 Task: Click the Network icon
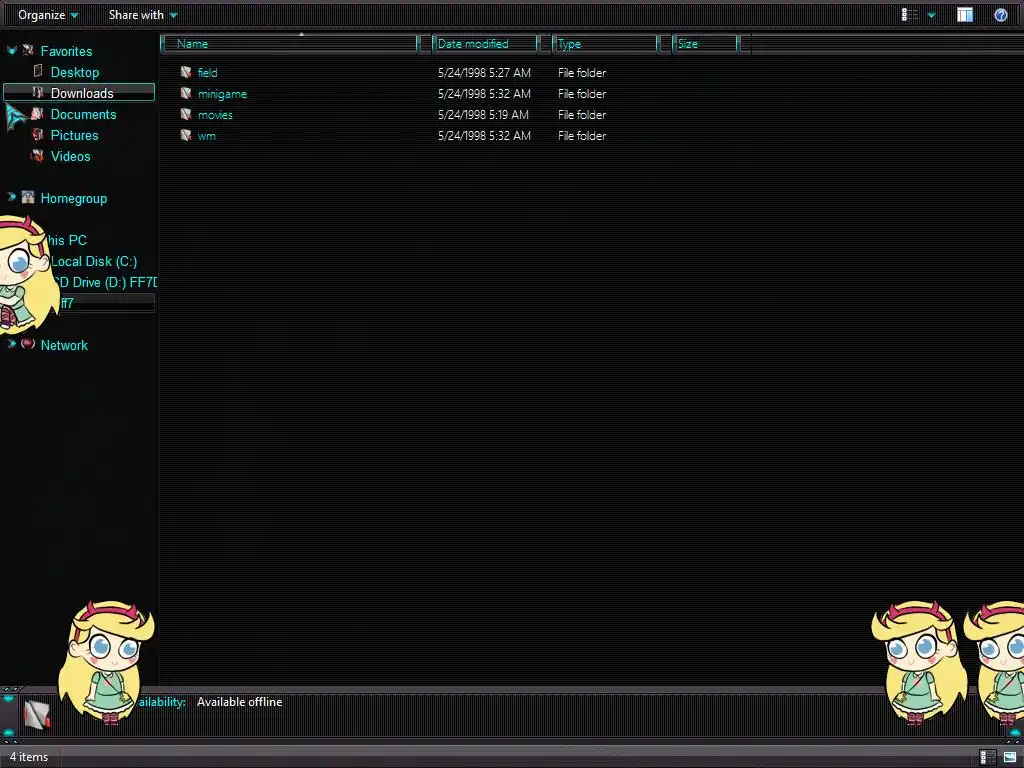tap(28, 344)
